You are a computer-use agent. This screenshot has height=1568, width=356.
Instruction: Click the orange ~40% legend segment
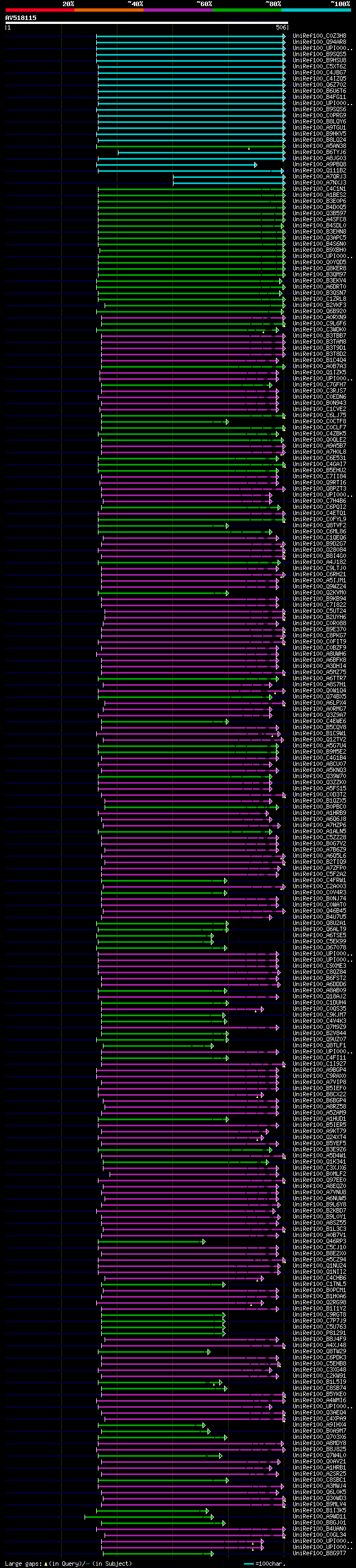pos(109,11)
